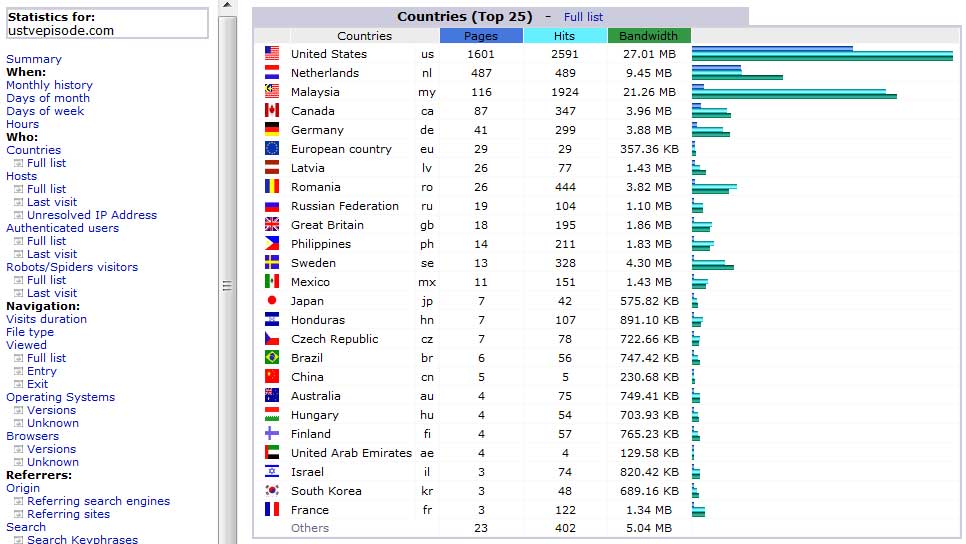The height and width of the screenshot is (544, 966).
Task: Go to Days of month report
Action: (x=47, y=98)
